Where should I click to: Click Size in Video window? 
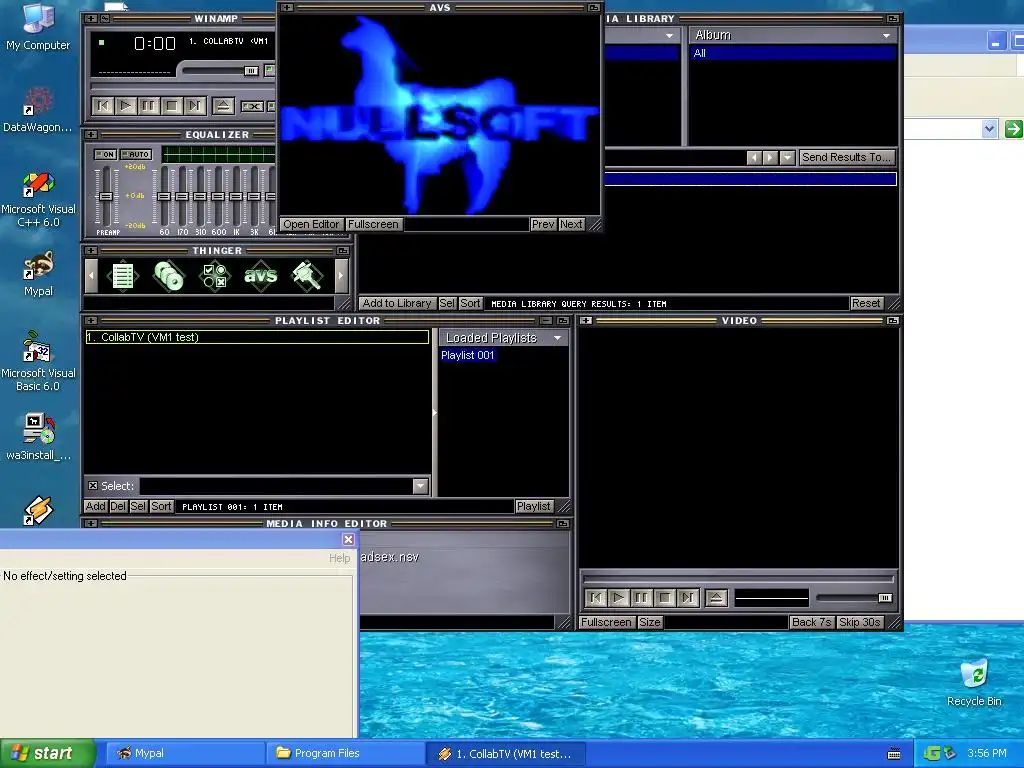tap(649, 622)
